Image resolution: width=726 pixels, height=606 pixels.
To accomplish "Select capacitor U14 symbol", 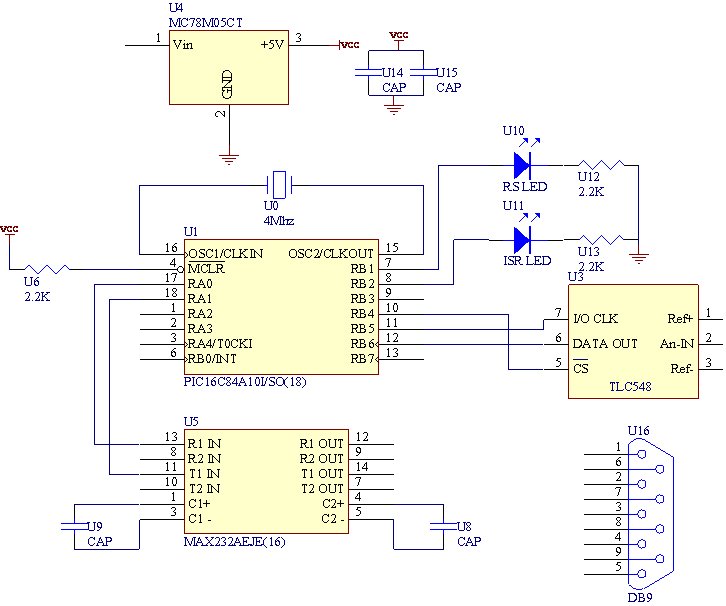I will pyautogui.click(x=368, y=72).
